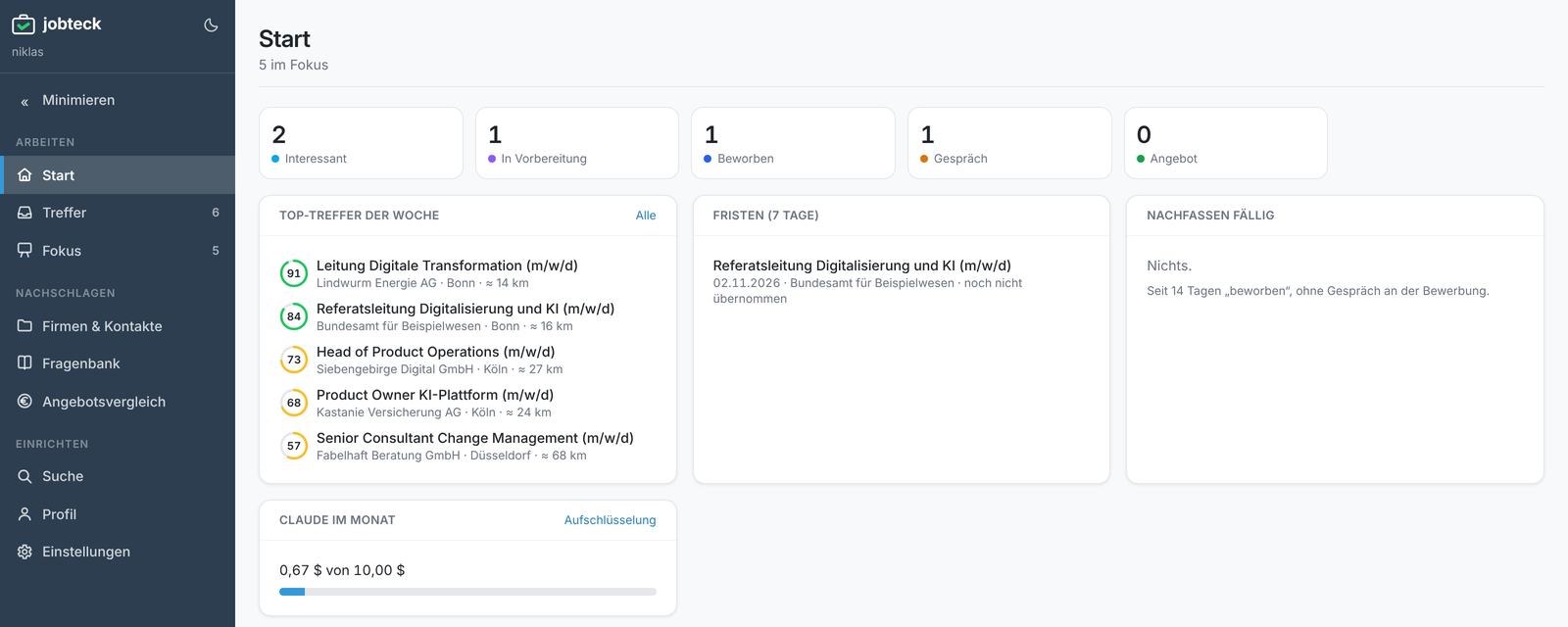Click the score 73 ring badge
Image resolution: width=1568 pixels, height=627 pixels.
(x=294, y=360)
